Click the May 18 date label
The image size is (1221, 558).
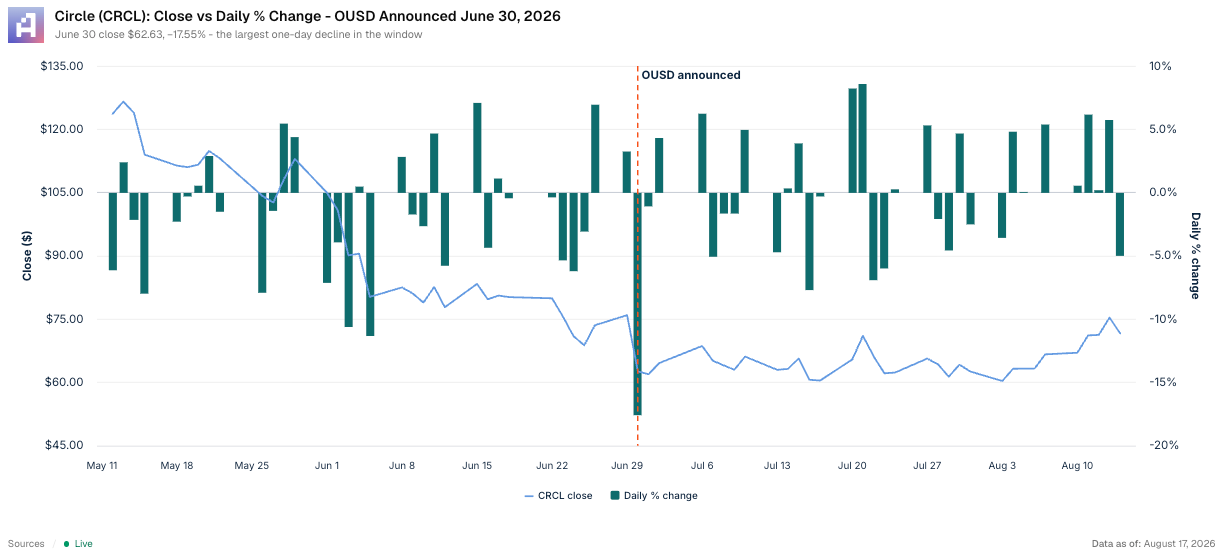176,465
